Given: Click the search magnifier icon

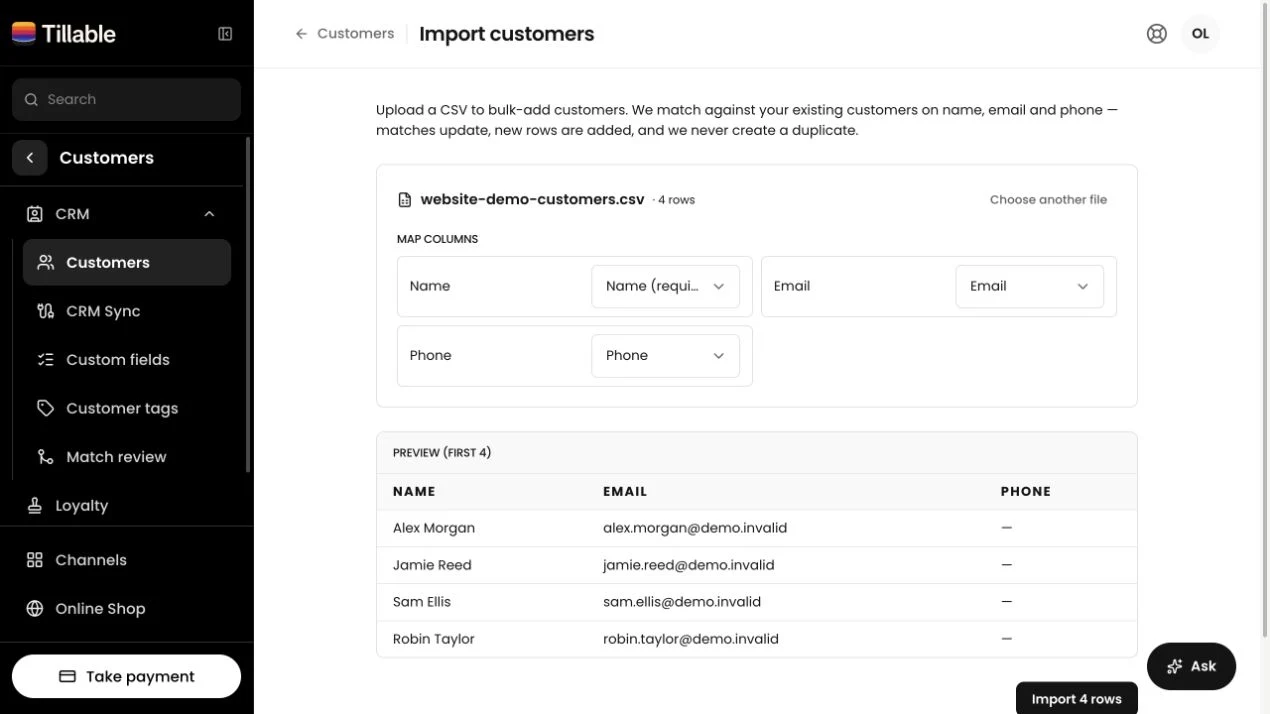Looking at the screenshot, I should pos(32,100).
